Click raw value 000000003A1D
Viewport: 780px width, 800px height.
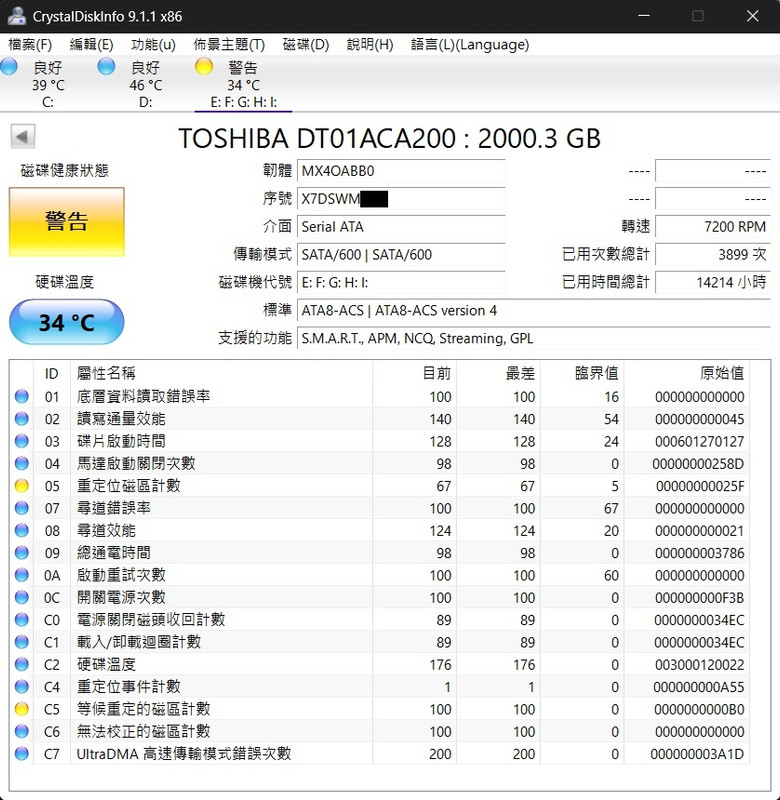click(697, 754)
